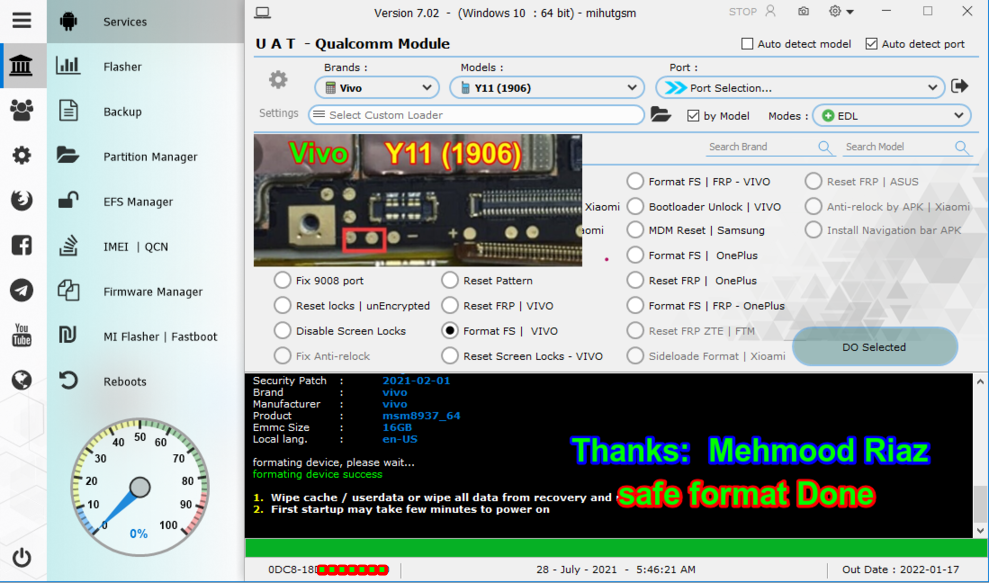This screenshot has height=583, width=989.
Task: Open MI Flasher Fastboot menu item
Action: pos(160,336)
